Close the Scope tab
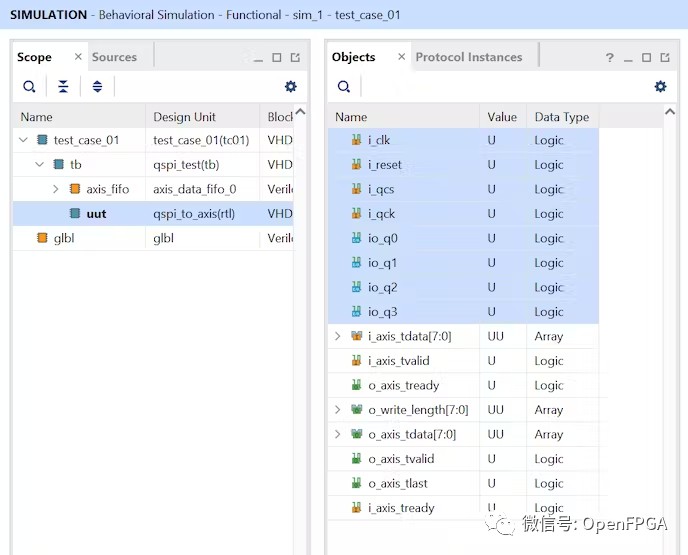The height and width of the screenshot is (555, 688). point(78,57)
